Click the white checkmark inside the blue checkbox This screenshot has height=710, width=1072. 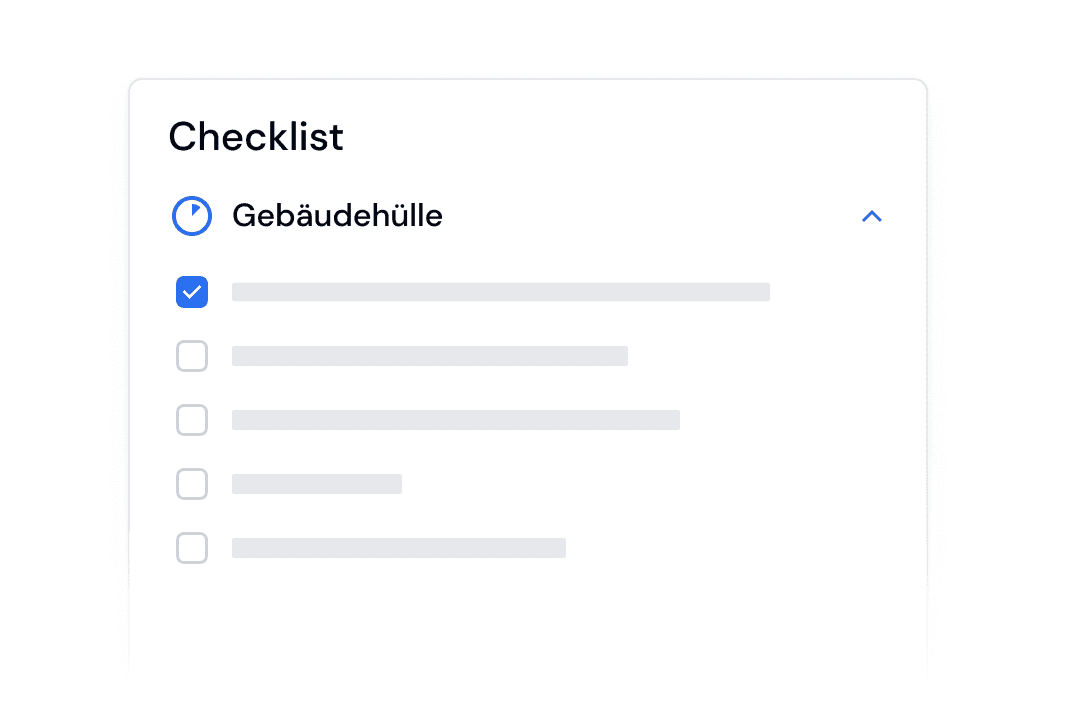point(192,292)
